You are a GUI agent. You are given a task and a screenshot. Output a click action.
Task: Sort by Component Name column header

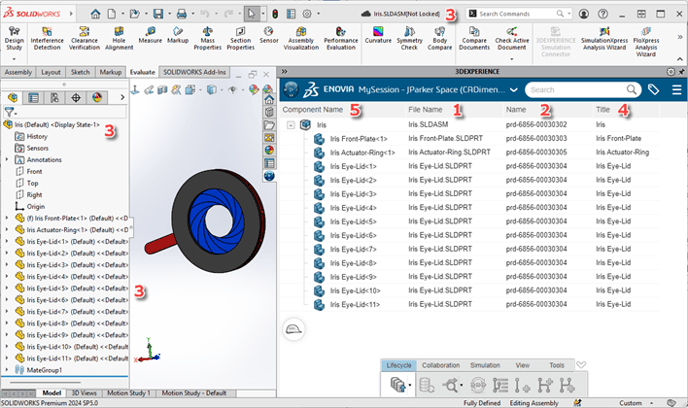point(312,110)
